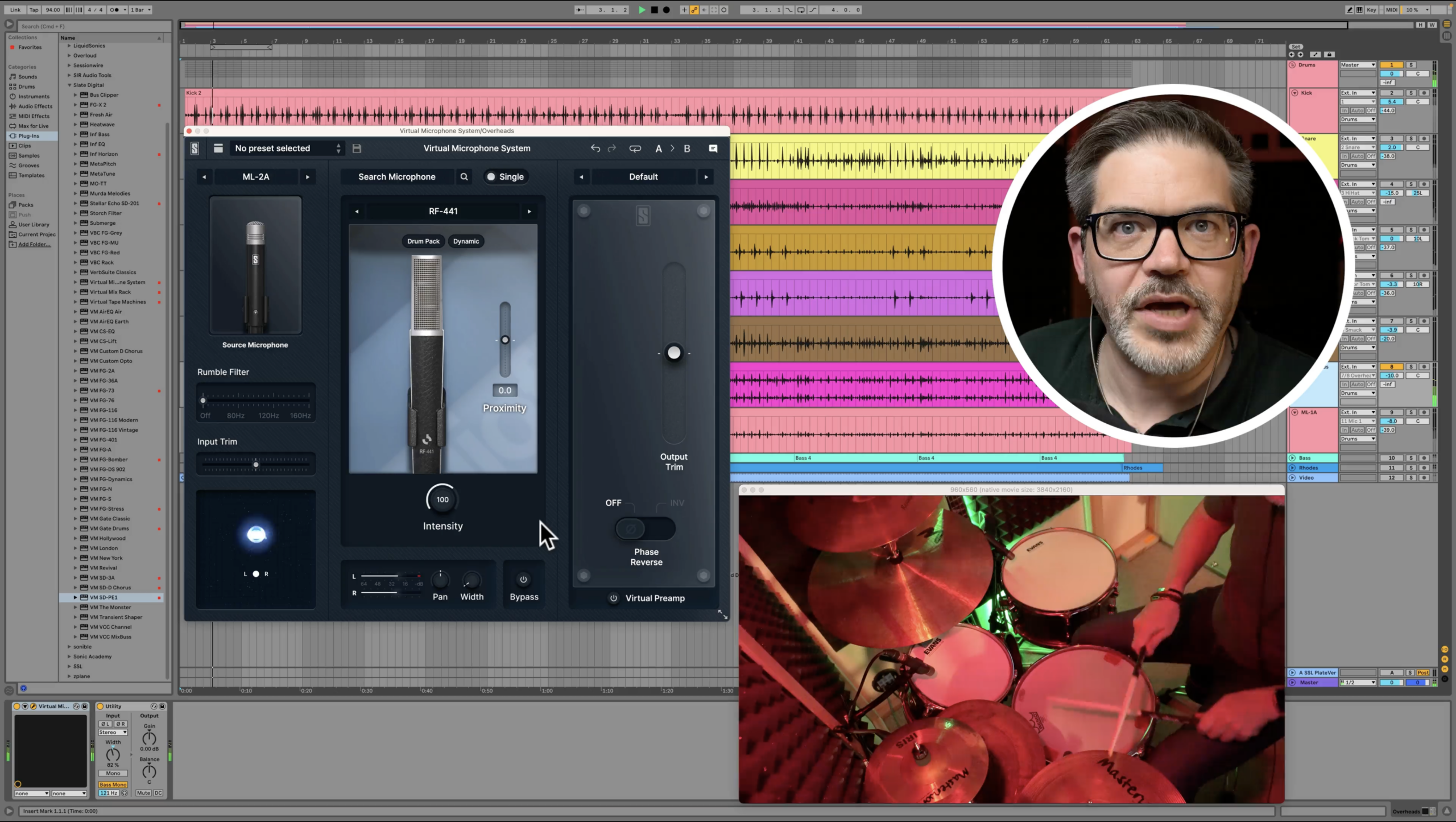Toggle the plugin Bypass power button
The height and width of the screenshot is (822, 1456).
pyautogui.click(x=524, y=580)
